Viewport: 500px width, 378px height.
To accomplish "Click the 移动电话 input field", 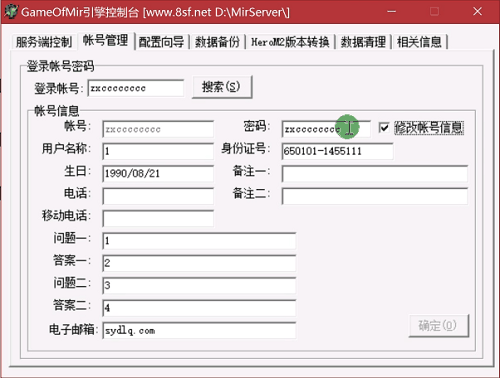I will pos(158,219).
